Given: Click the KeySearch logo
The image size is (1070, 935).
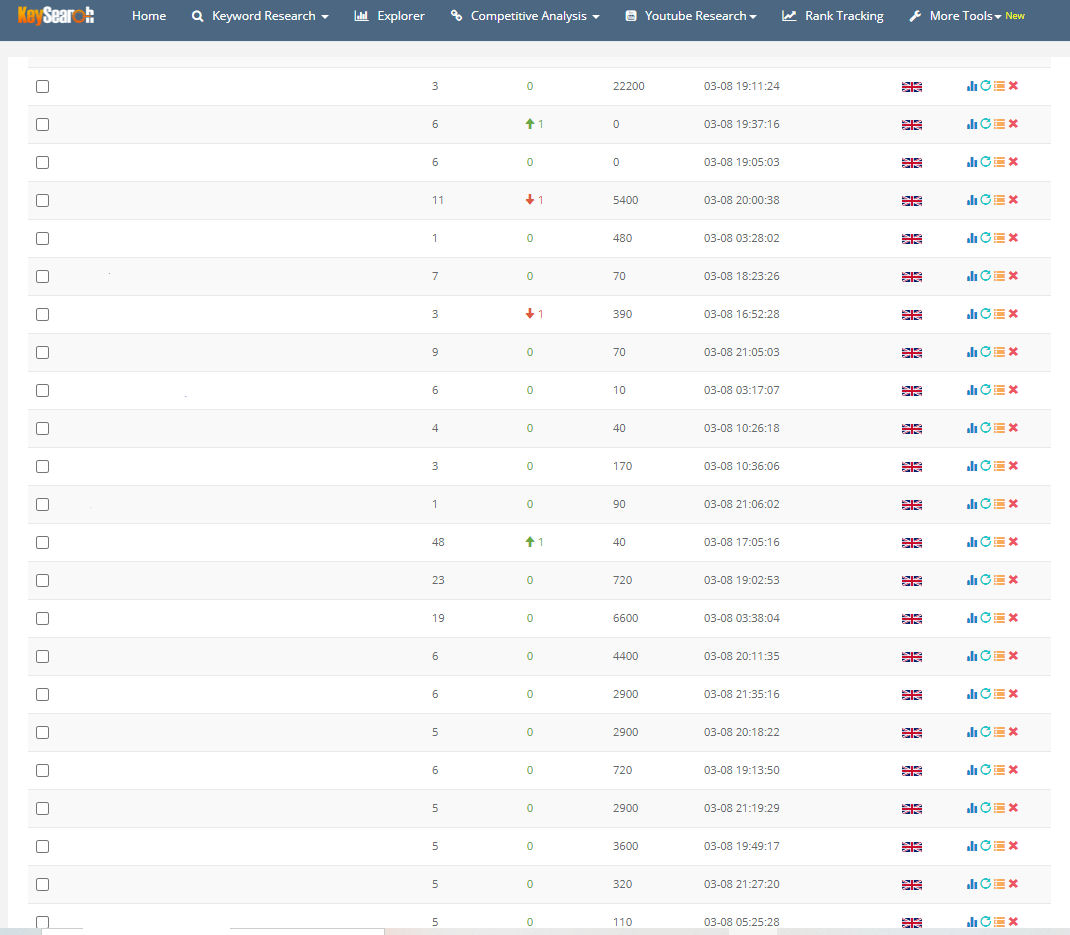Looking at the screenshot, I should (56, 15).
